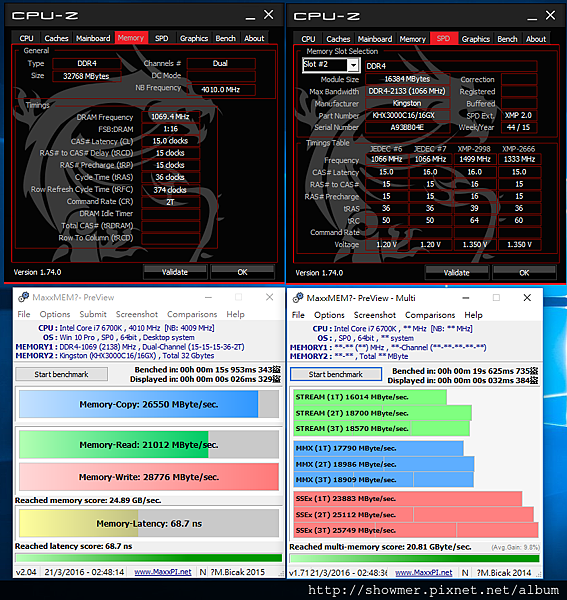
Task: Click the Module Size 16384 MBytes field
Action: pos(407,79)
